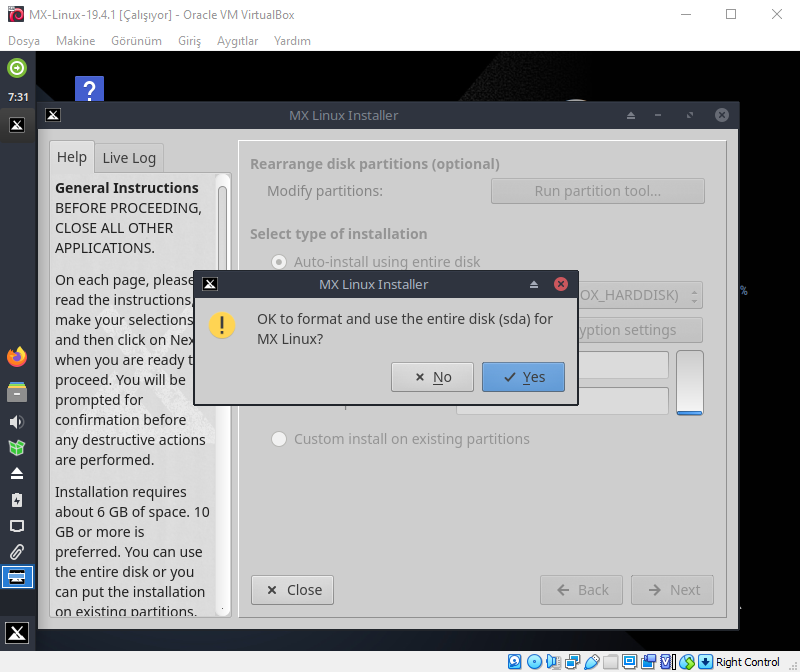Go Back in the installer

pos(581,590)
